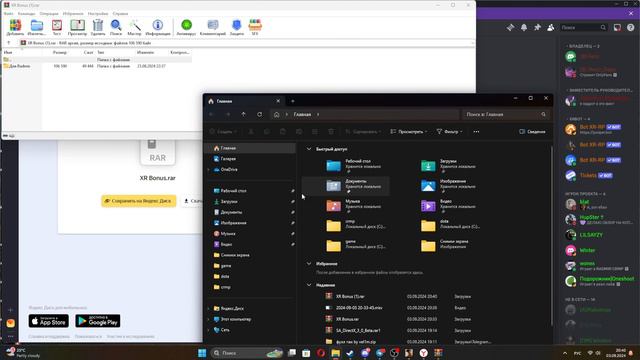Open the Справка menu in WinRAR
Viewport: 640px width, 360px height.
pos(120,13)
